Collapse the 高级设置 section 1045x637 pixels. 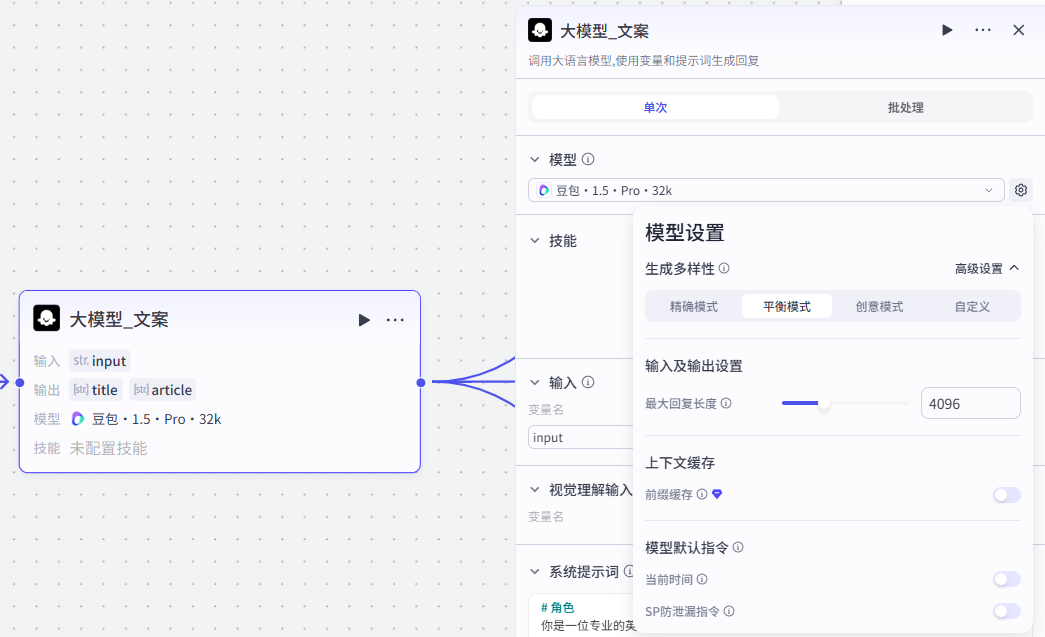pos(986,269)
